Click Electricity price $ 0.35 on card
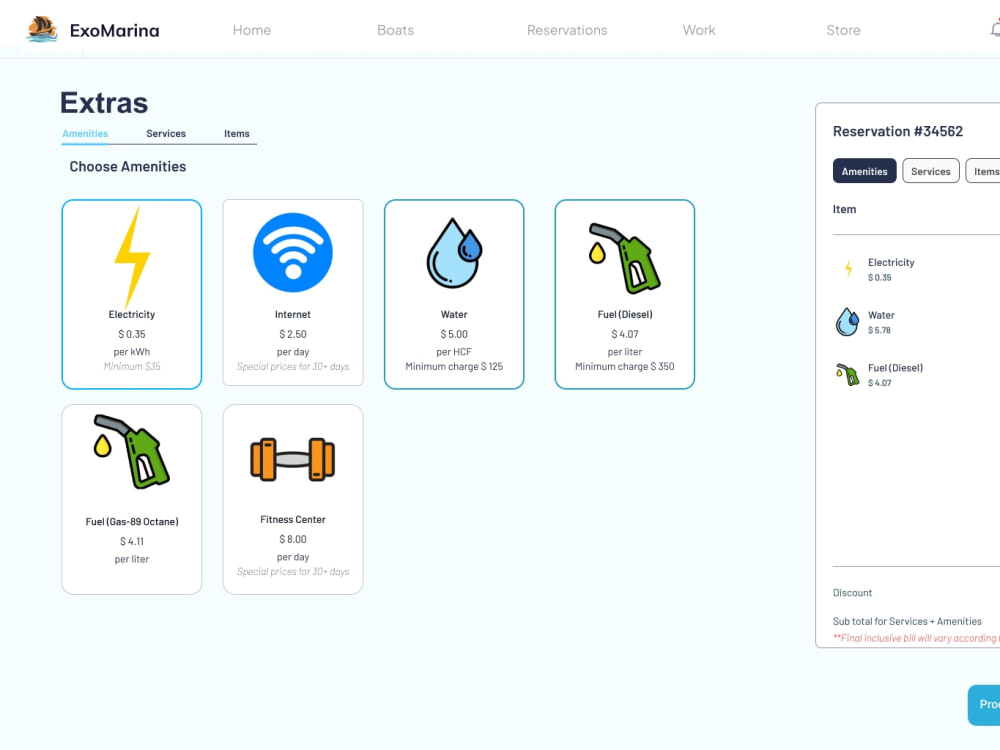1000x750 pixels. tap(132, 334)
